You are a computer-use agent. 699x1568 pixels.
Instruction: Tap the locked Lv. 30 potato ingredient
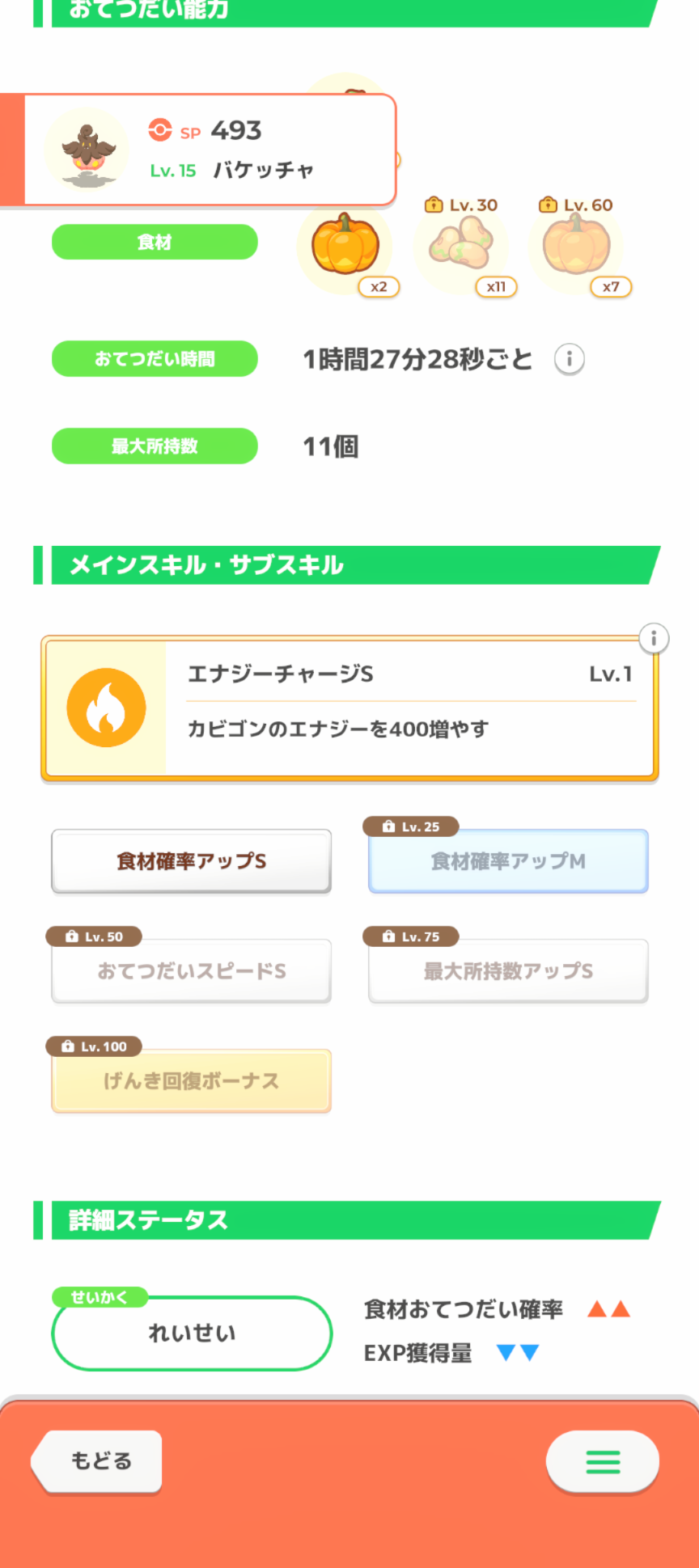coord(461,245)
